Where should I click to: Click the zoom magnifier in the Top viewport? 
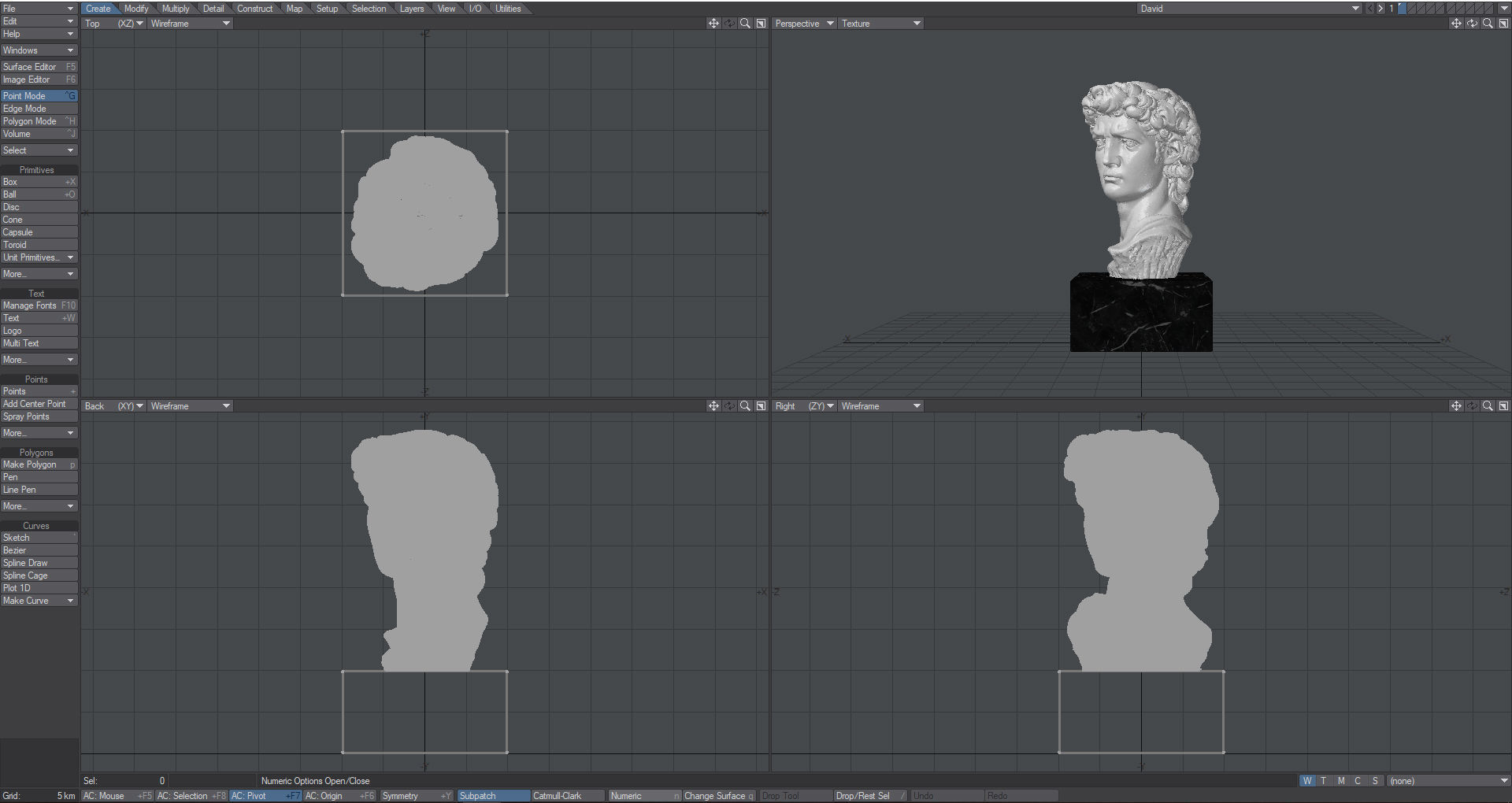coord(745,24)
